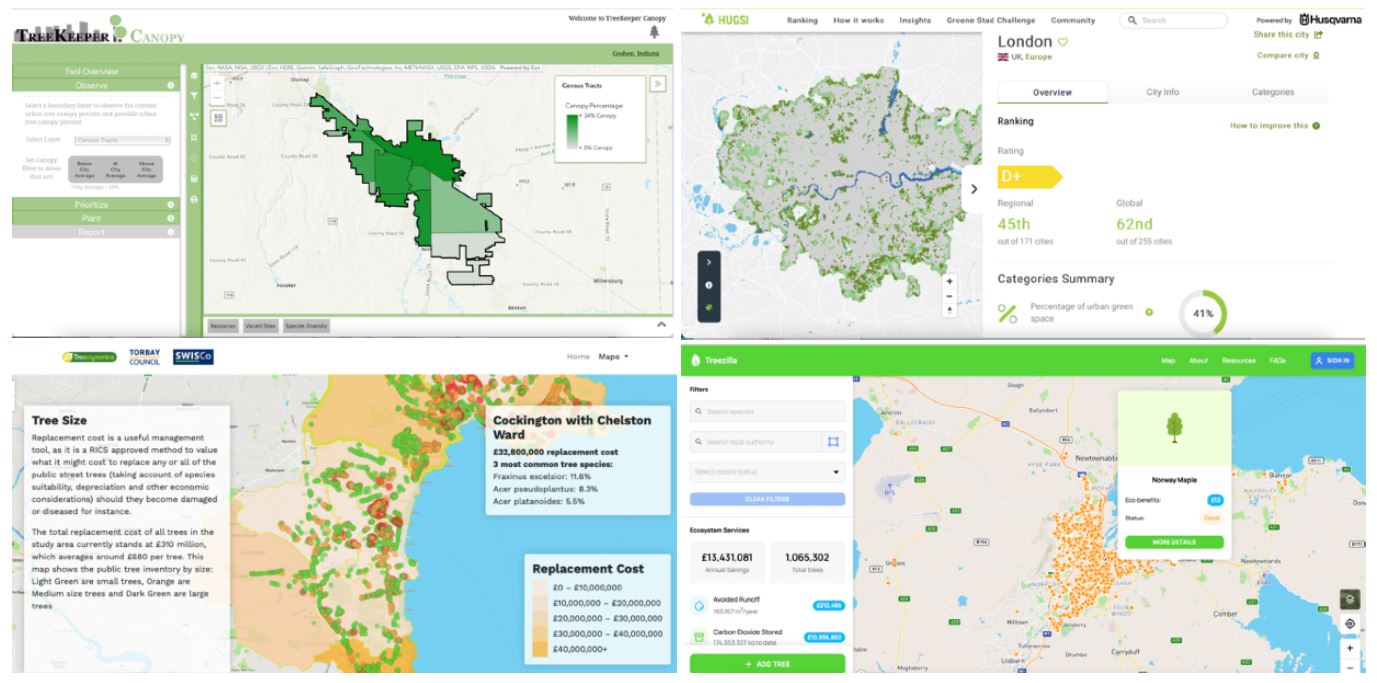Open Groene Stad Challenge menu item
Image resolution: width=1377 pixels, height=683 pixels.
(x=990, y=20)
